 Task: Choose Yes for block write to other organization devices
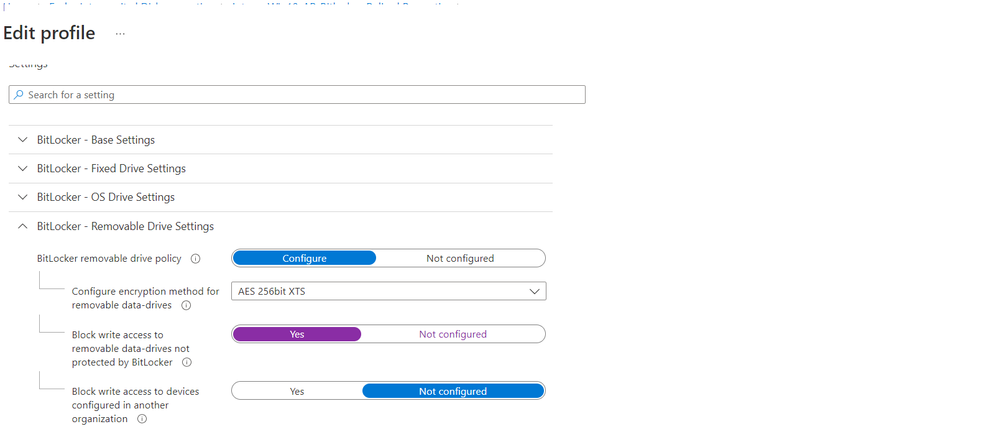(x=297, y=391)
